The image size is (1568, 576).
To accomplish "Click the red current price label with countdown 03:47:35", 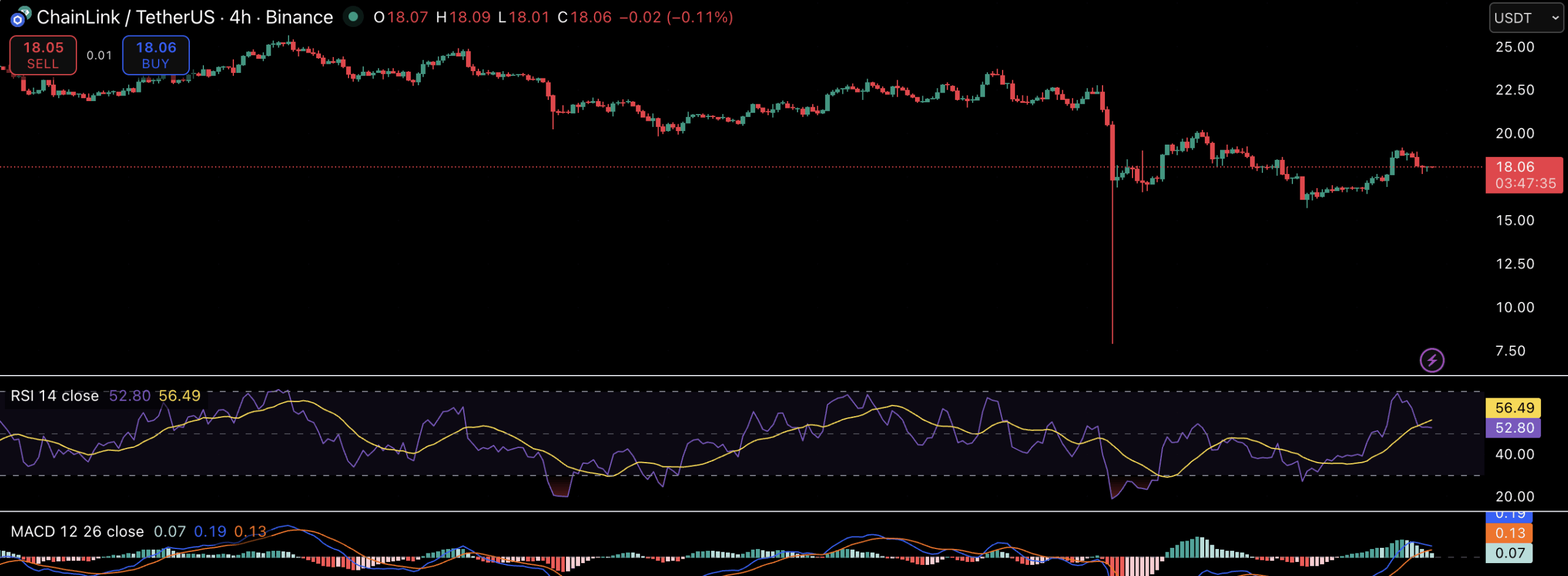I will 1524,175.
